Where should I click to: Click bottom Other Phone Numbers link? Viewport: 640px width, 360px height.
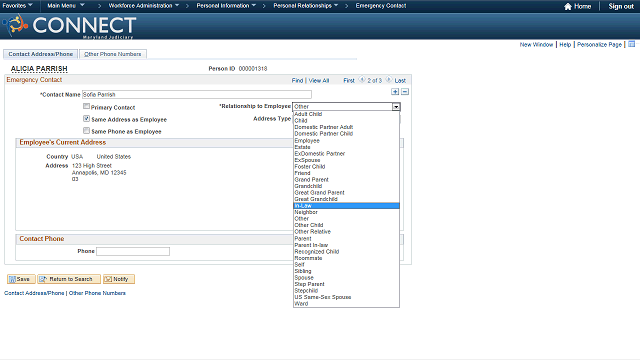coord(97,293)
